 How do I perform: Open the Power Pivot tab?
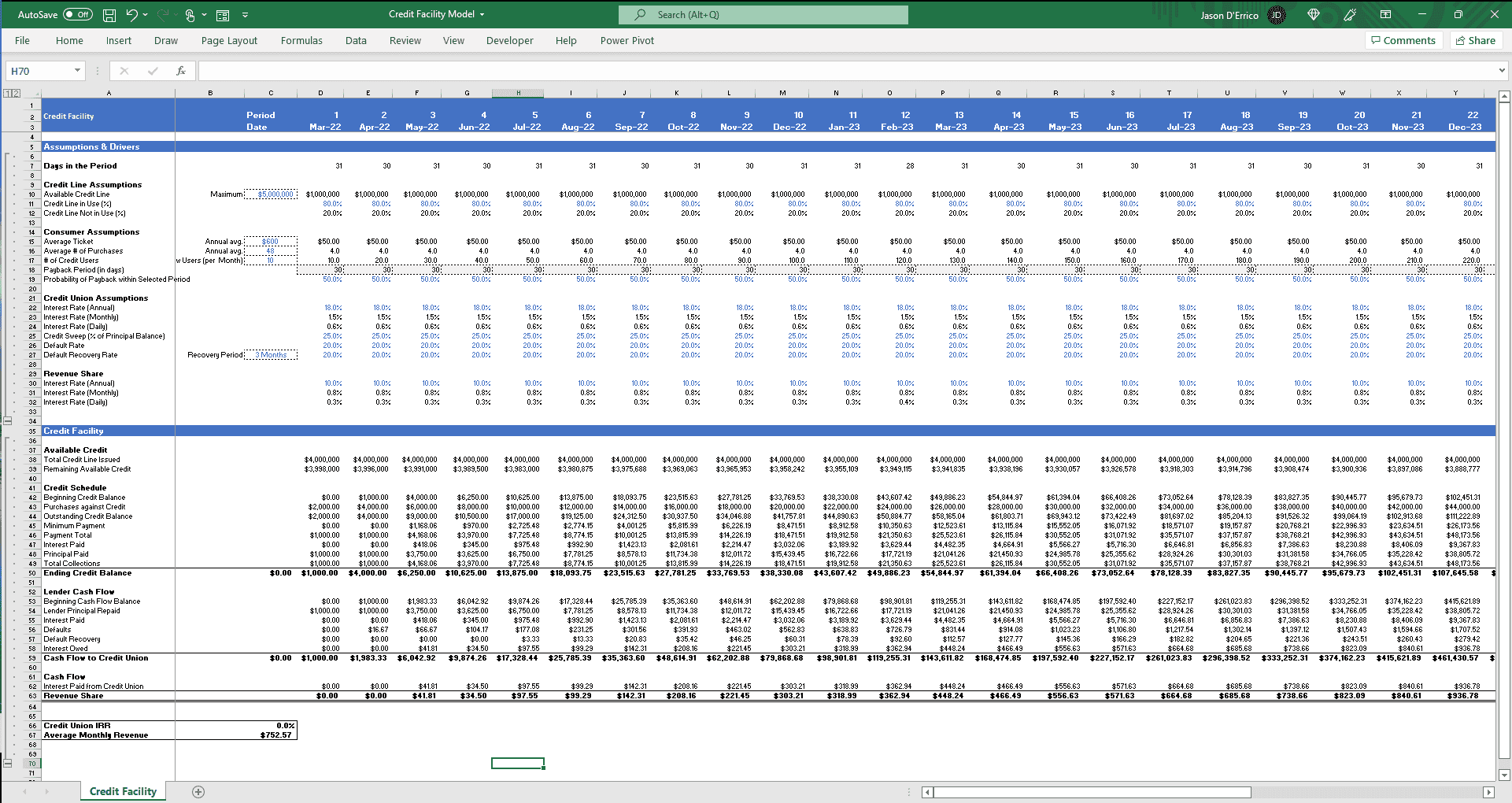click(x=627, y=40)
